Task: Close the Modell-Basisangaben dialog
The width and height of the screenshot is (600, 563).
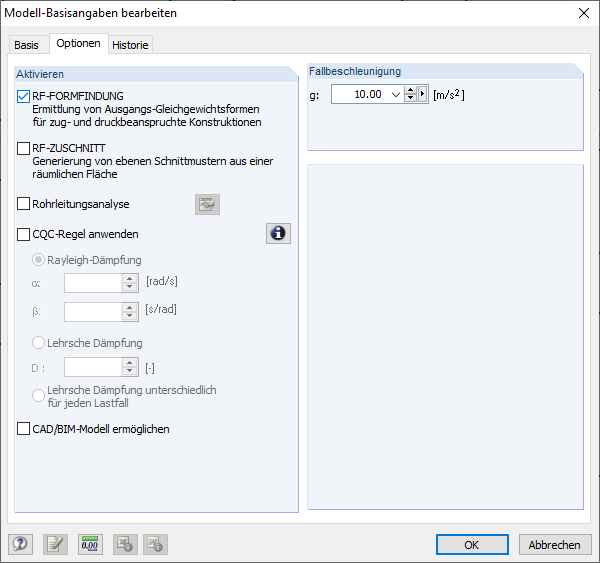Action: click(x=584, y=13)
